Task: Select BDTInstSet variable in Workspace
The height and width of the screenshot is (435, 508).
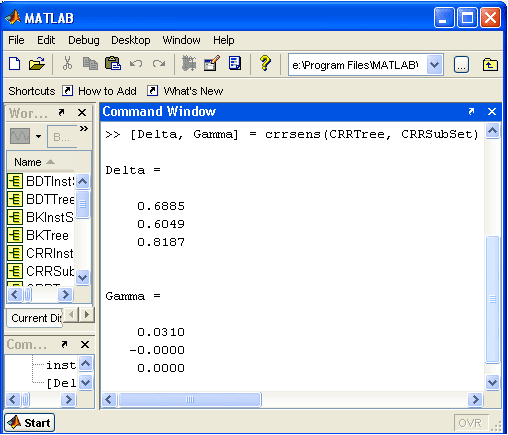Action: pyautogui.click(x=41, y=181)
